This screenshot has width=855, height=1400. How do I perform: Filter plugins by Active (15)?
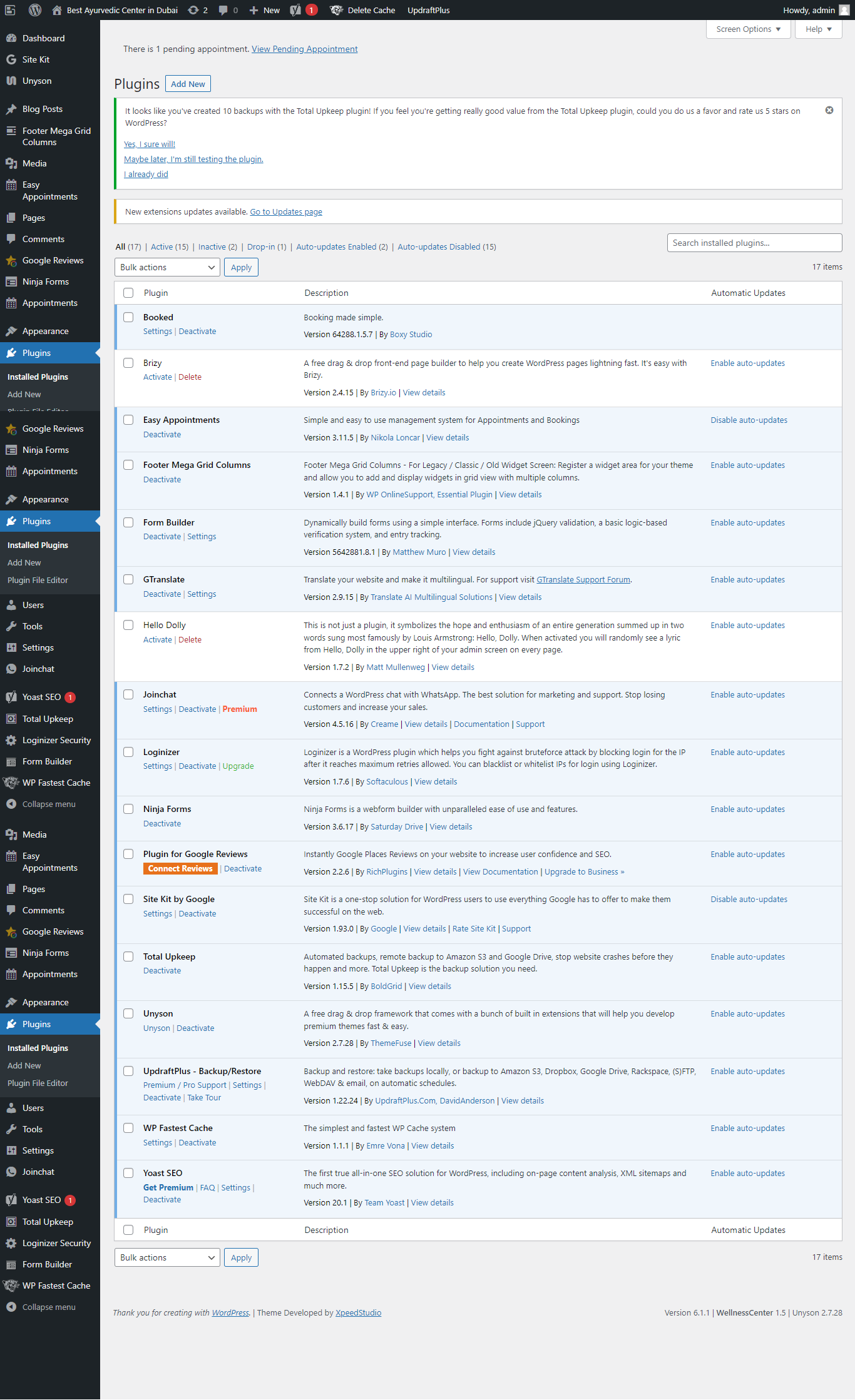click(x=170, y=247)
